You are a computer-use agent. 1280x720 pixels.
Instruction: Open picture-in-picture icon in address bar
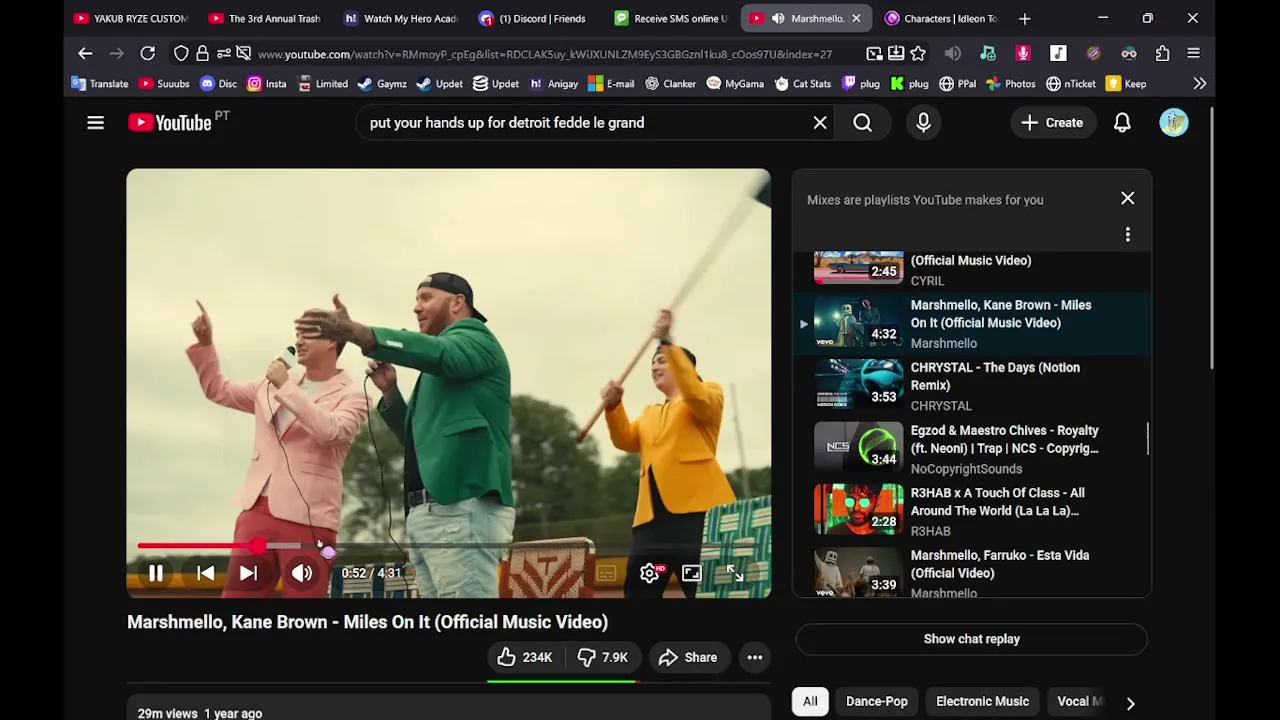[x=874, y=53]
